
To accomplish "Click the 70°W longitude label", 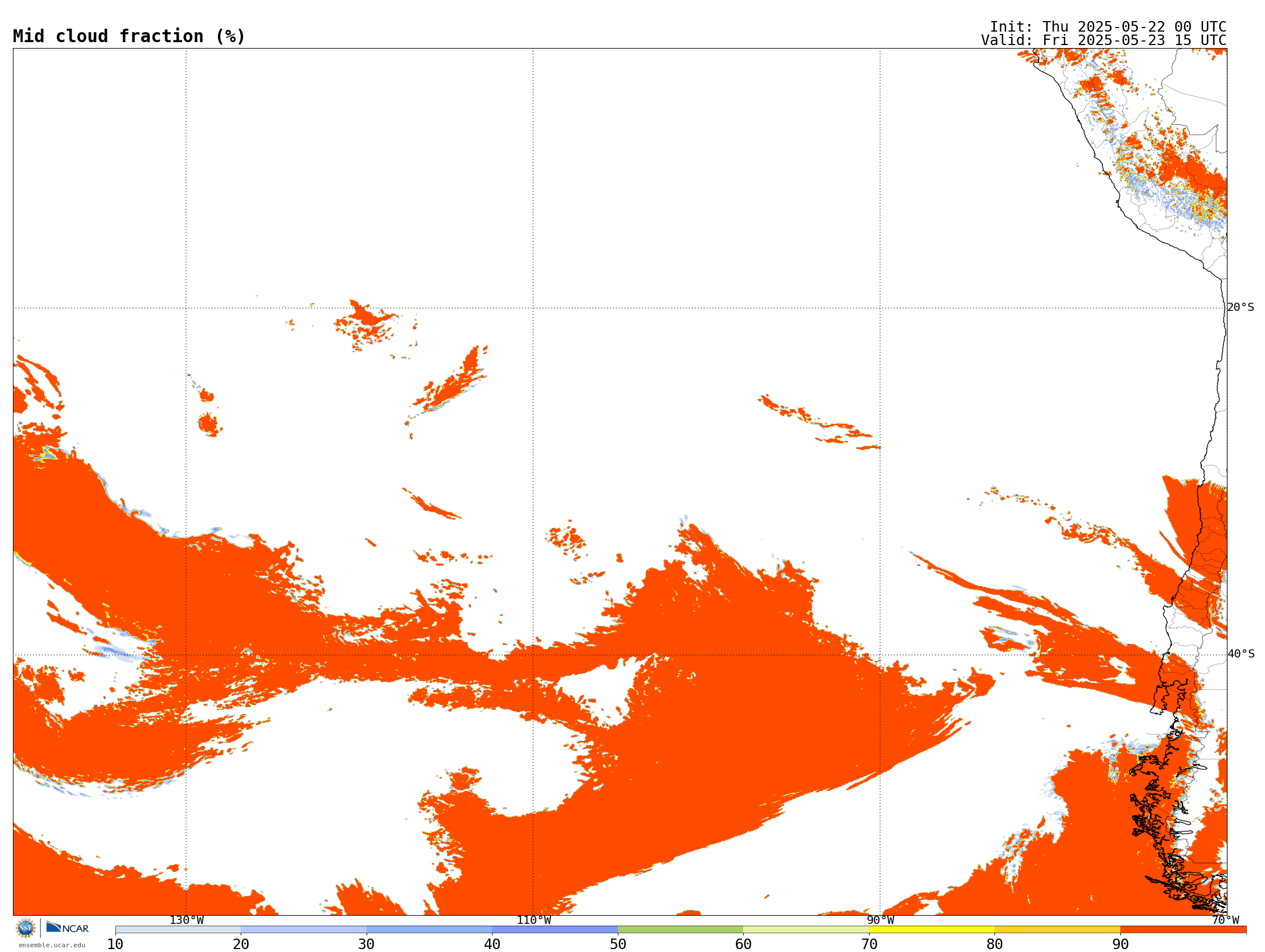I will [x=1225, y=920].
